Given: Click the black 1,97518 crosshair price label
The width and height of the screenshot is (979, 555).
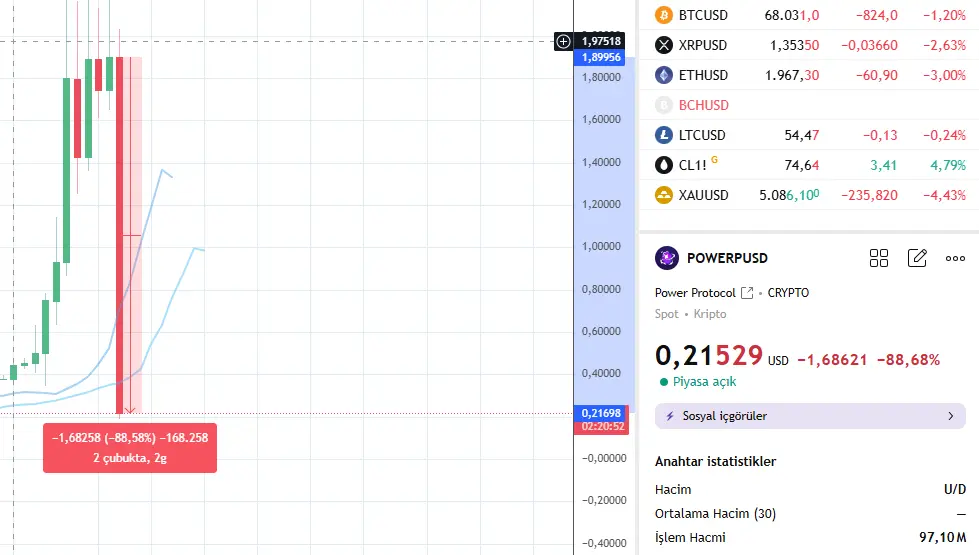Looking at the screenshot, I should click(x=601, y=41).
